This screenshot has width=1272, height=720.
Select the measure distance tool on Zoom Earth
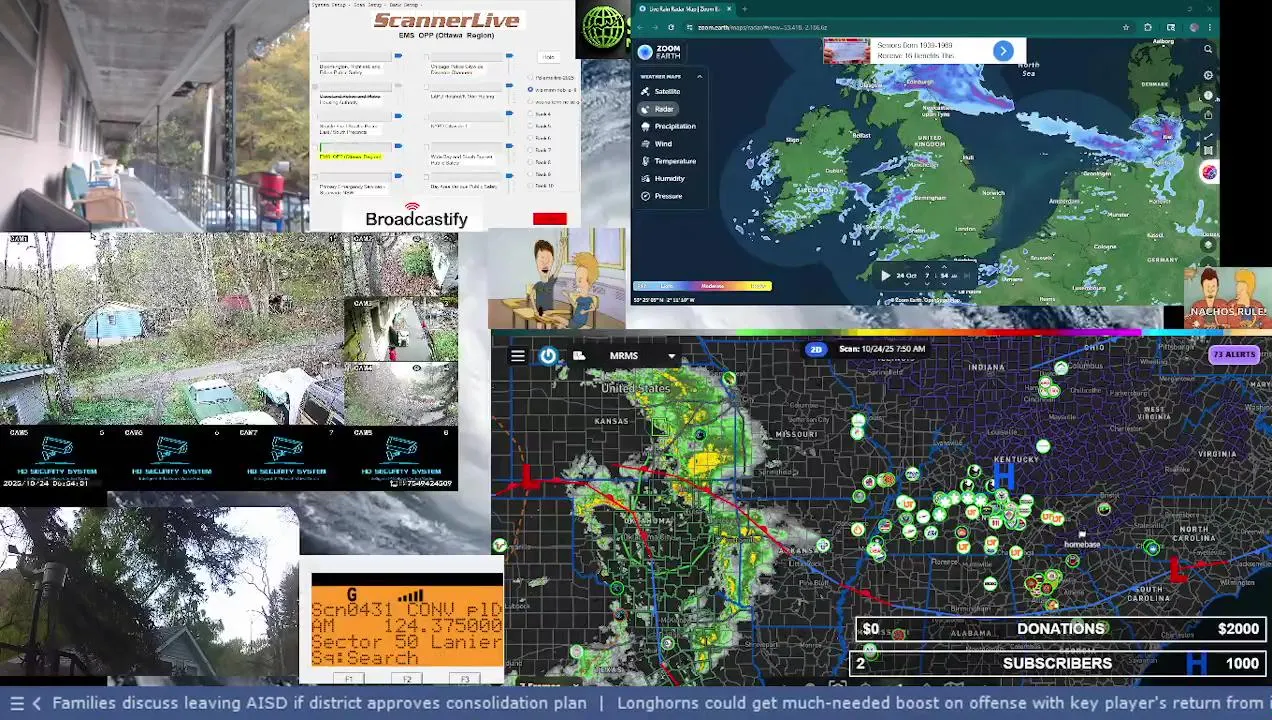click(1208, 136)
